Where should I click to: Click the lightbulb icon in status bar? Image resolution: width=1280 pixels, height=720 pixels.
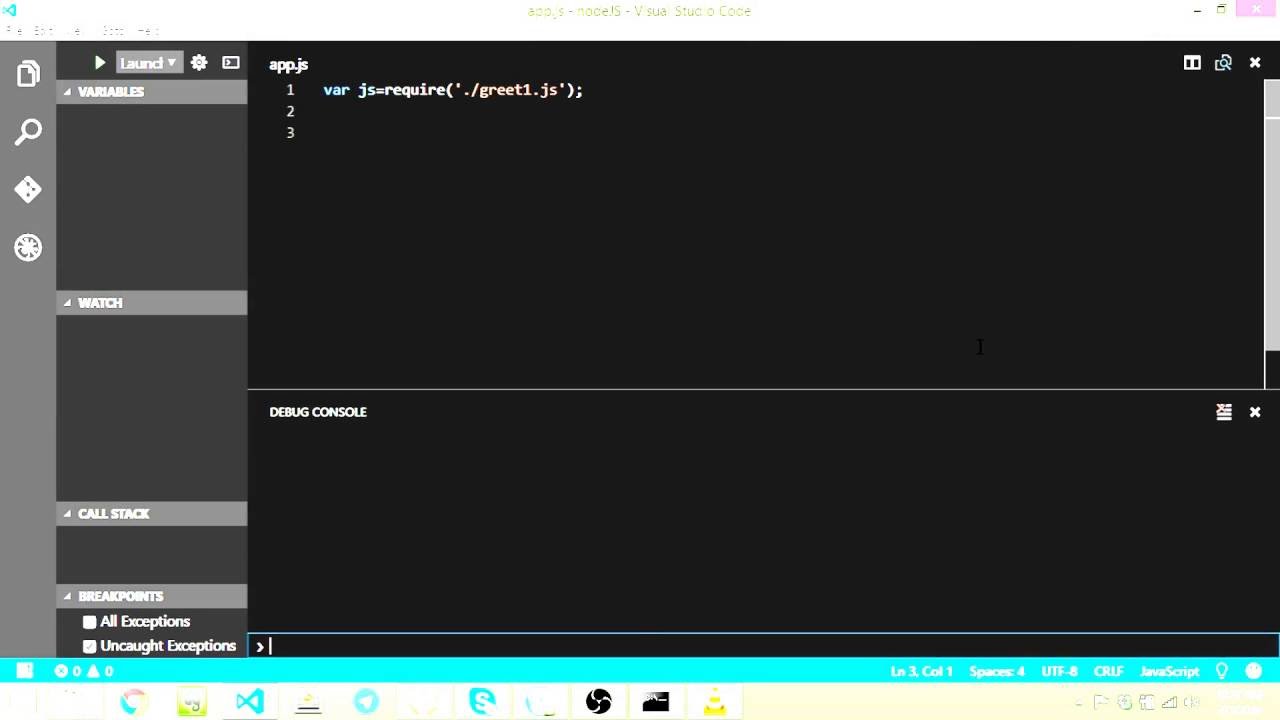point(1222,671)
